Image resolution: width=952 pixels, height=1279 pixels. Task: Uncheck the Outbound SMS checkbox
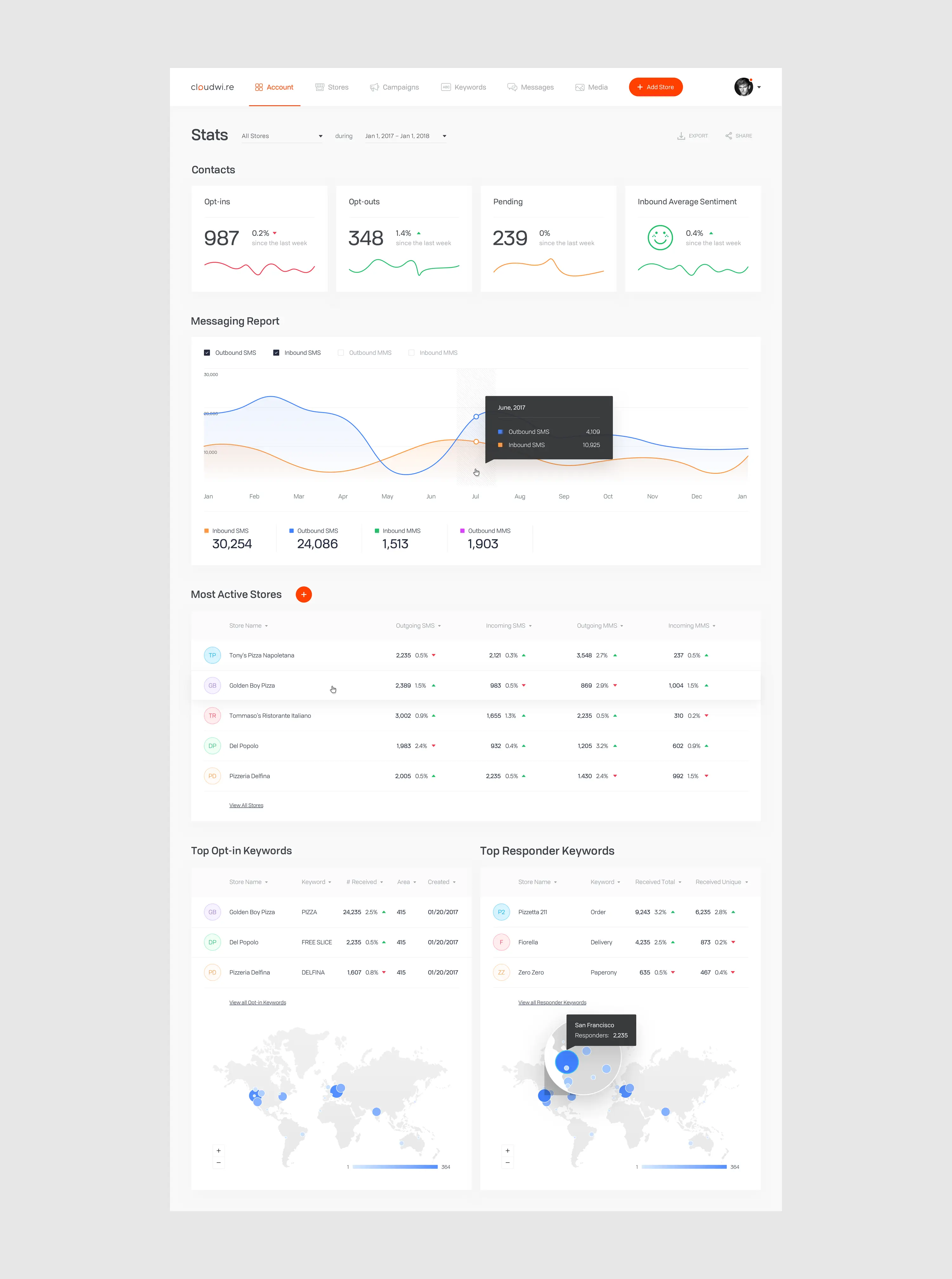click(x=207, y=353)
